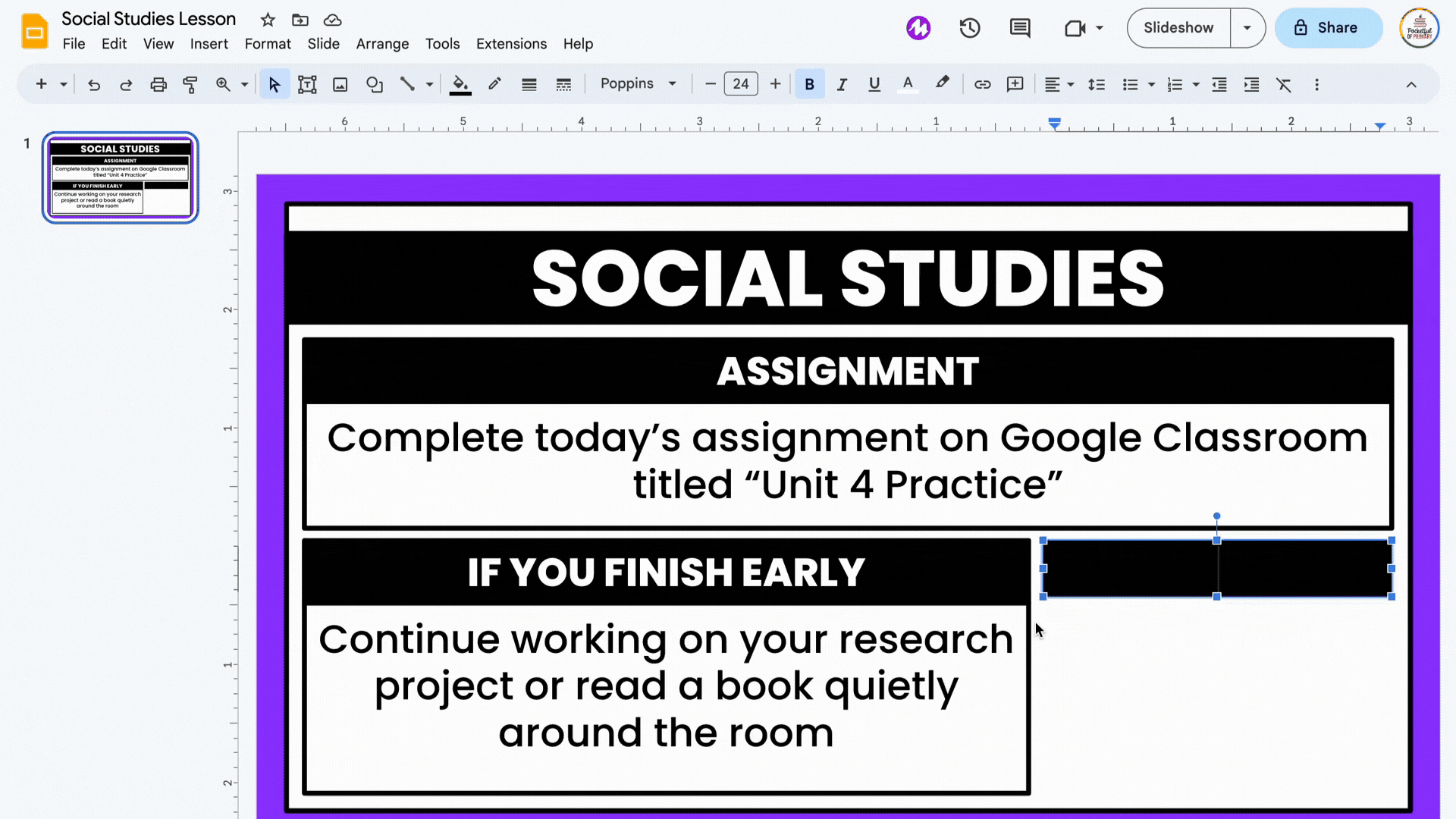Open Line and paragraph spacing
1456x819 pixels.
(1097, 84)
